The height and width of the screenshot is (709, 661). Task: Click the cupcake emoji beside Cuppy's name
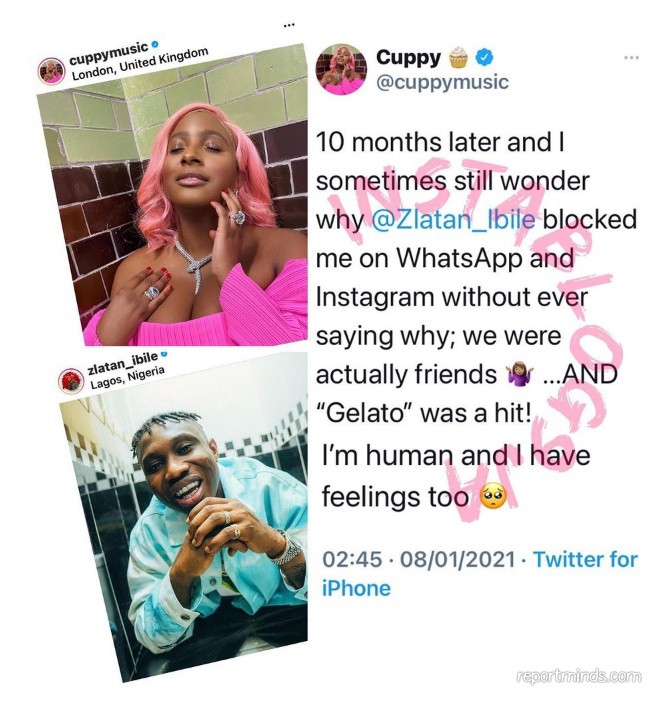458,57
